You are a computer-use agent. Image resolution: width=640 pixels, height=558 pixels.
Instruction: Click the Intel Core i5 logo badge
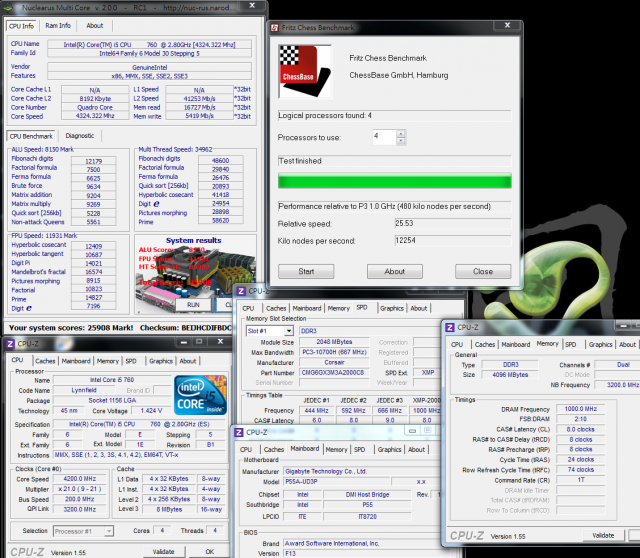tap(200, 395)
